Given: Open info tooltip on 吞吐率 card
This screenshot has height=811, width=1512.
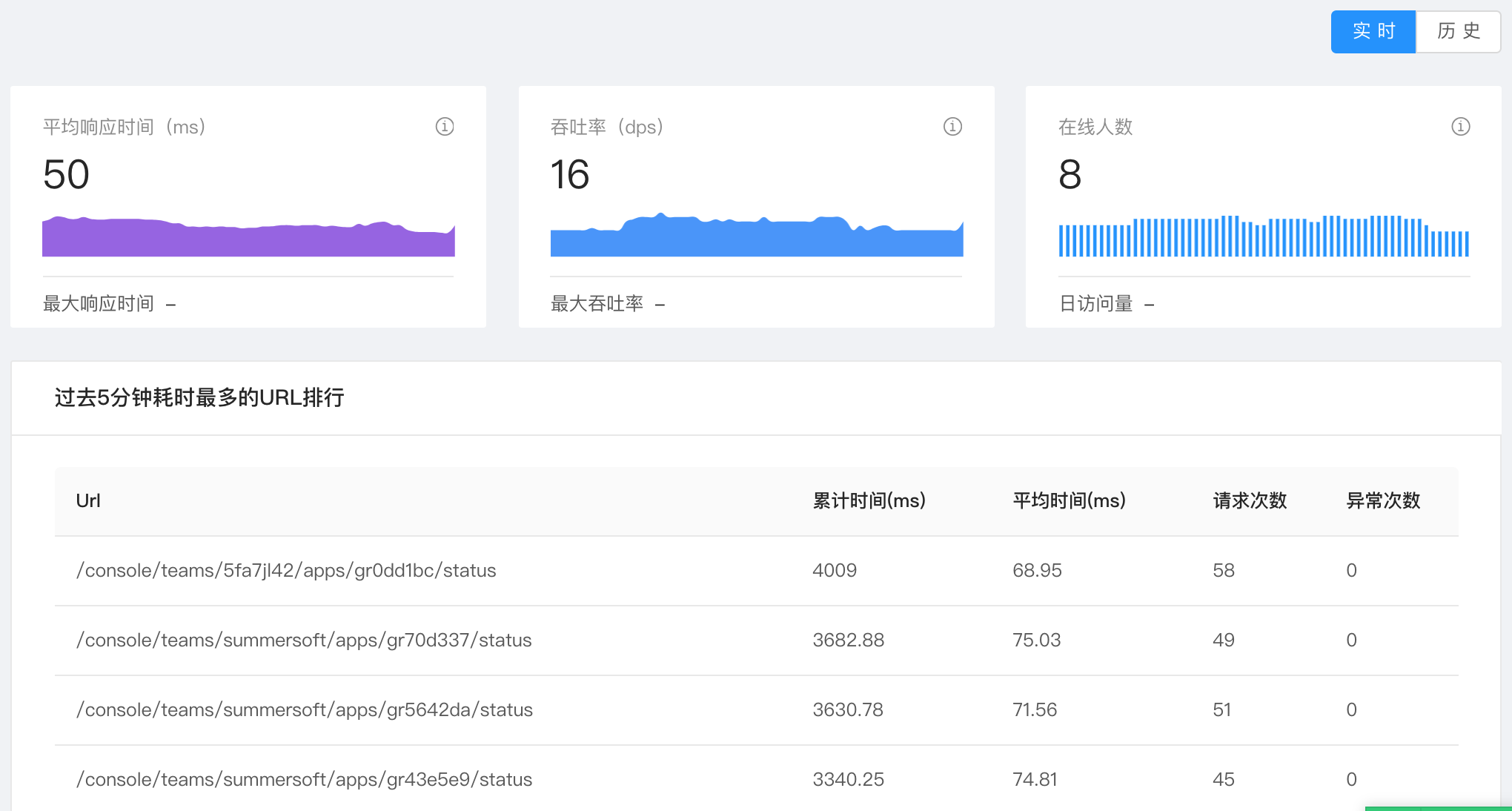Looking at the screenshot, I should tap(952, 127).
